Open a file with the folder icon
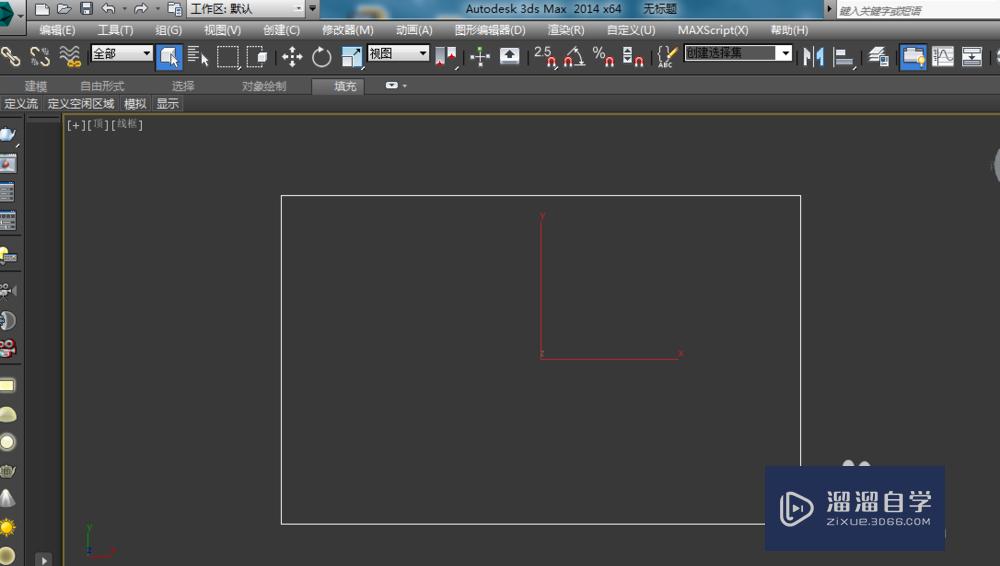Screen dimensions: 1000x566 (x=64, y=9)
